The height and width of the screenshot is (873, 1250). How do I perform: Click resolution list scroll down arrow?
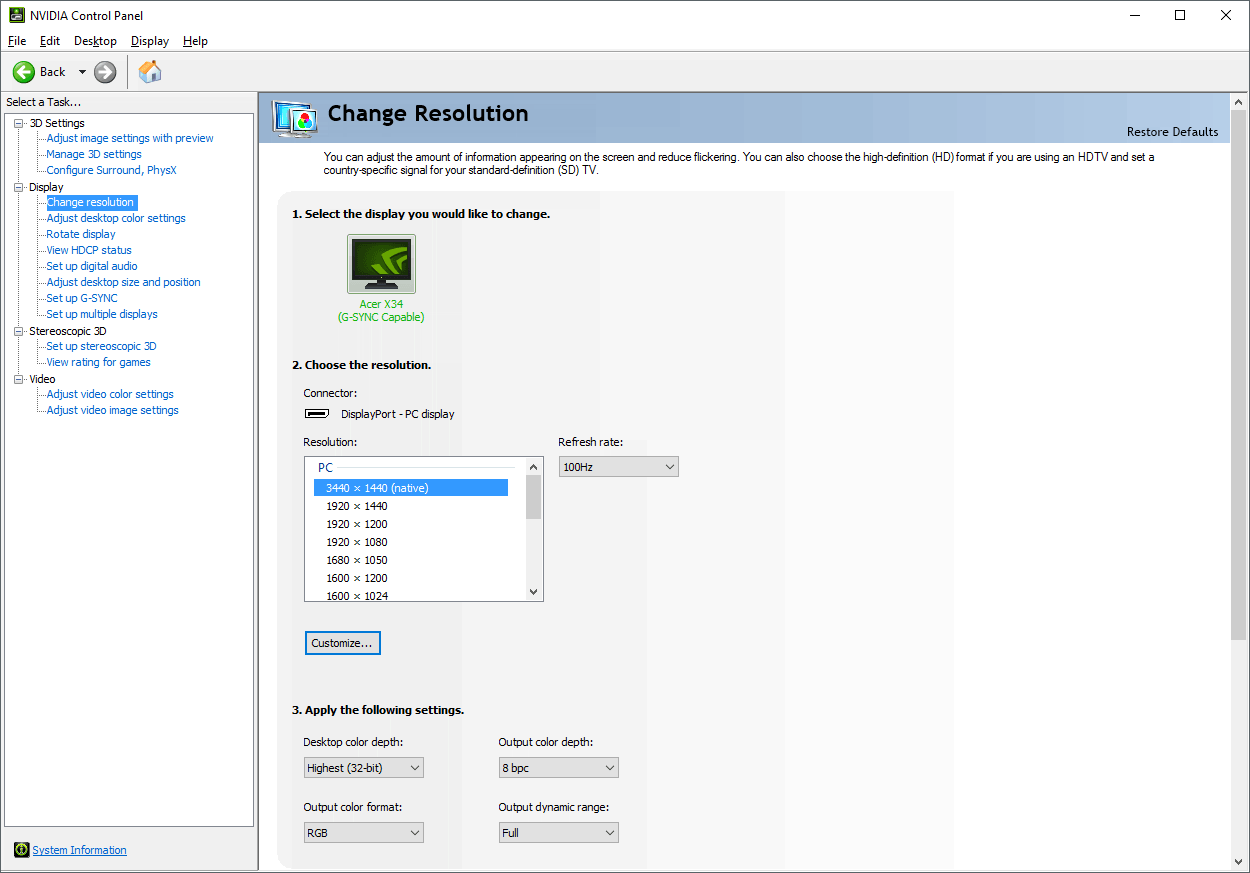click(533, 592)
